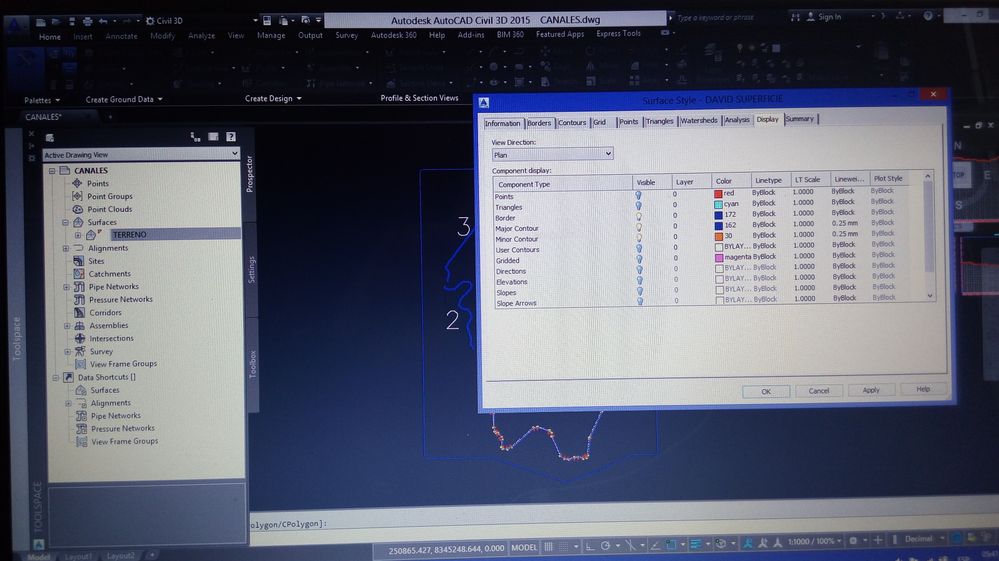The height and width of the screenshot is (561, 999).
Task: Open the Analysis tab in Surface Style
Action: click(x=737, y=120)
